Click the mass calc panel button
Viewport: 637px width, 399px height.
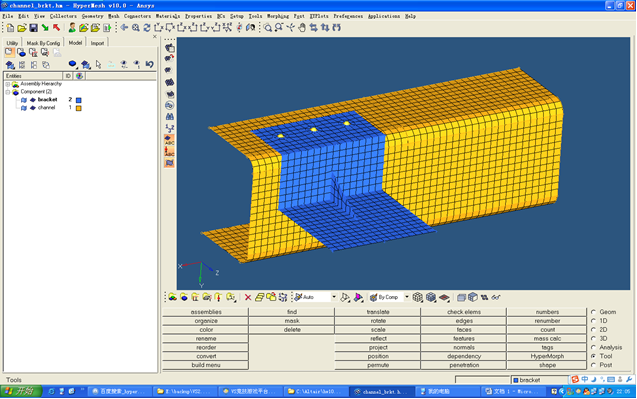click(x=547, y=338)
